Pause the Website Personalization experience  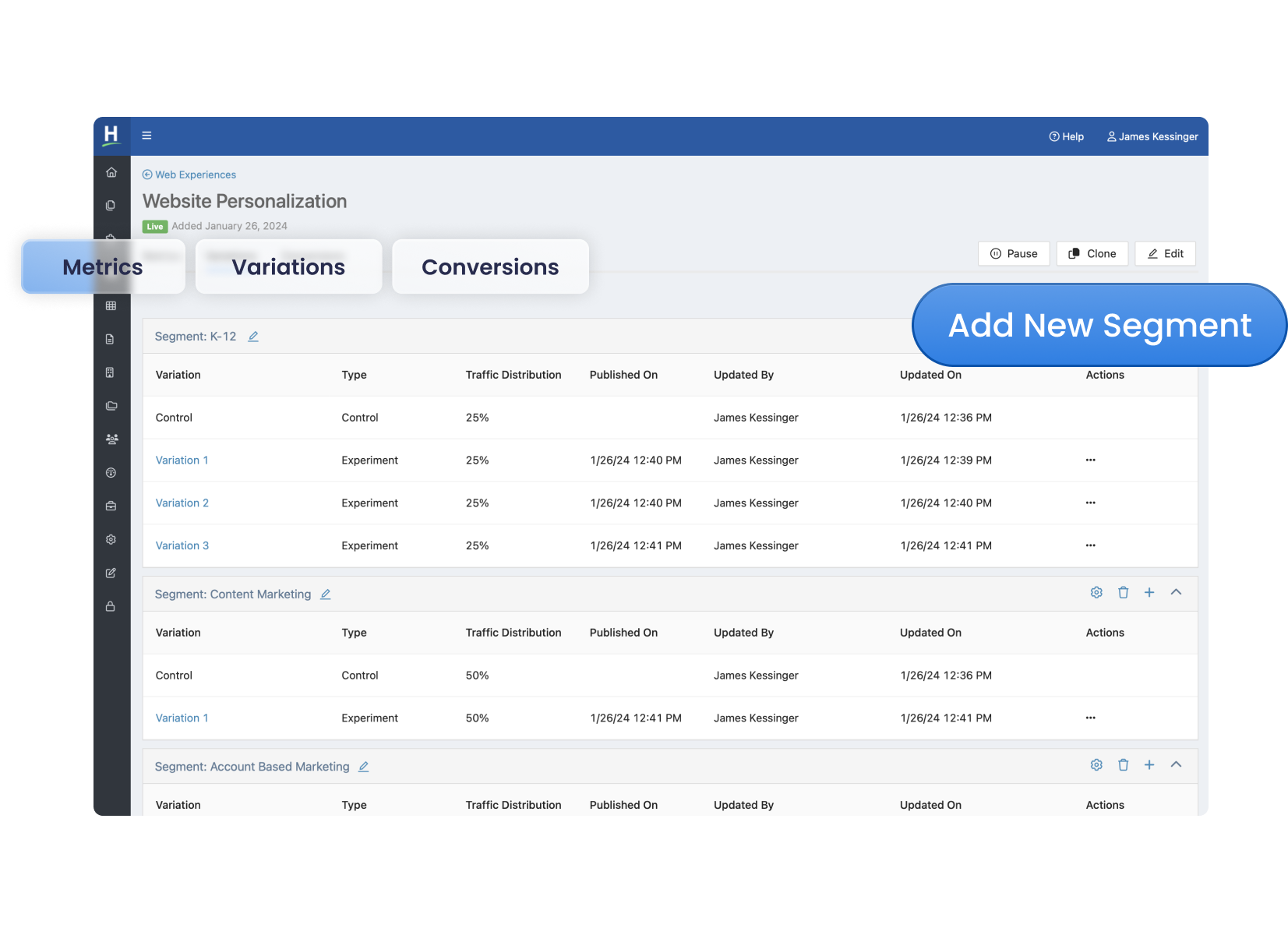tap(1014, 254)
